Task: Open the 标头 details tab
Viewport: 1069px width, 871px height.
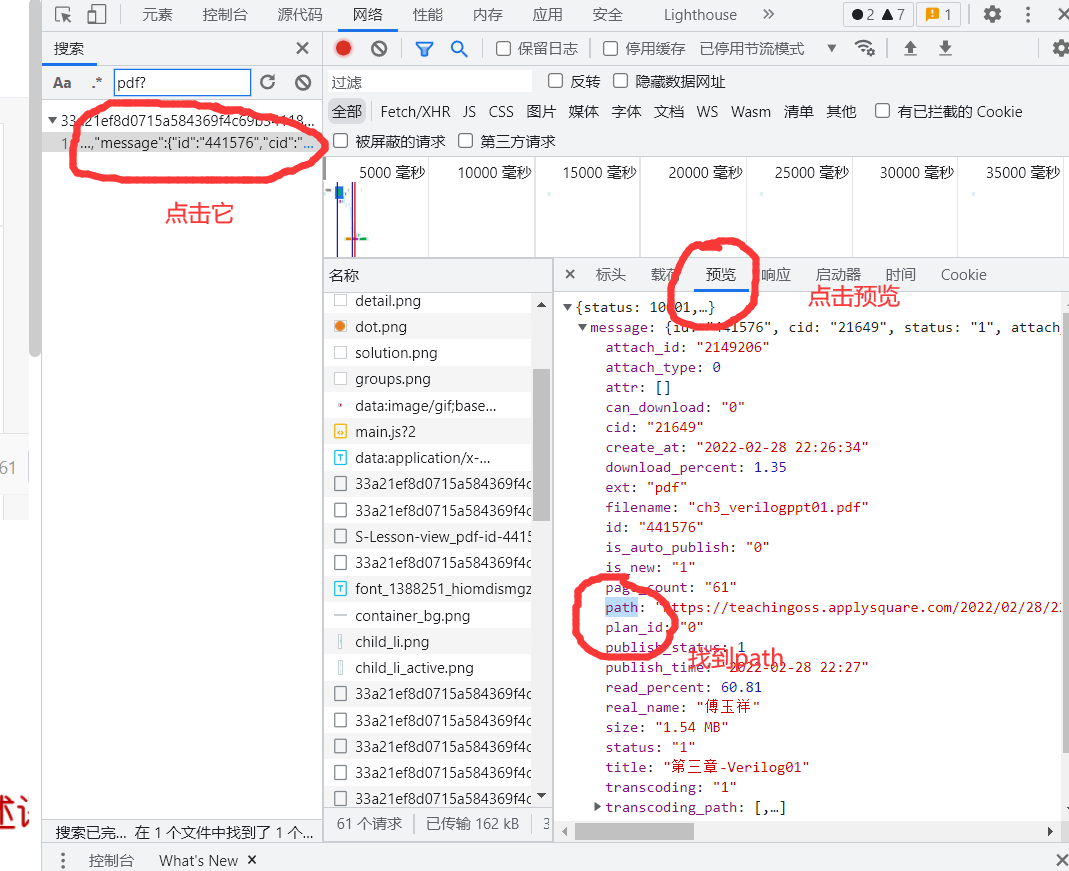Action: 610,275
